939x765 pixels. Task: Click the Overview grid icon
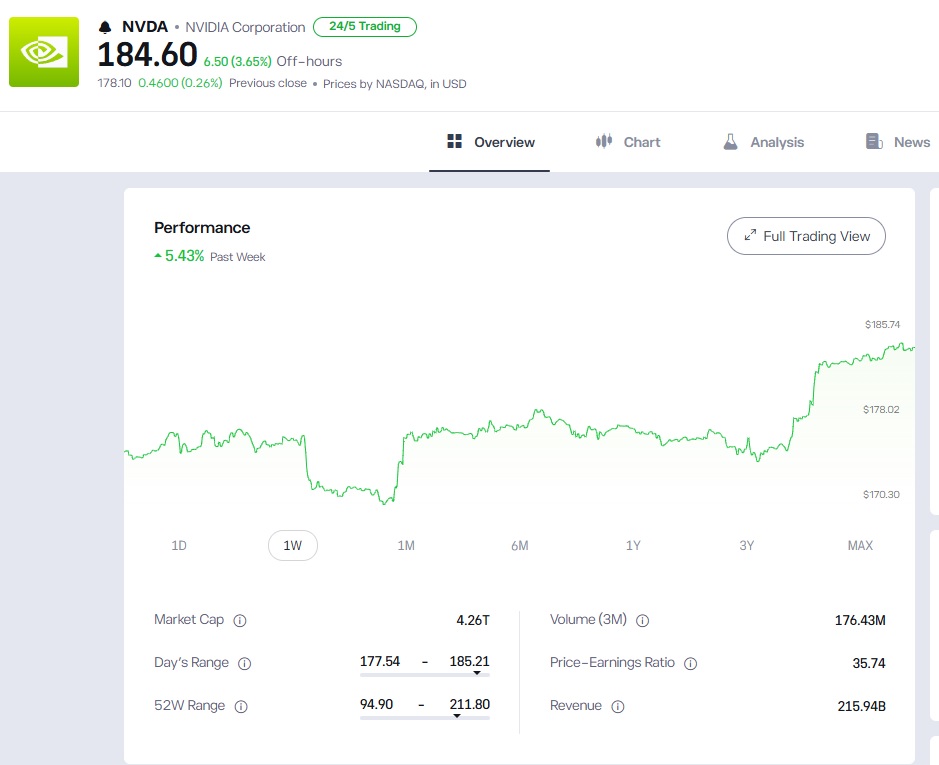[x=453, y=141]
